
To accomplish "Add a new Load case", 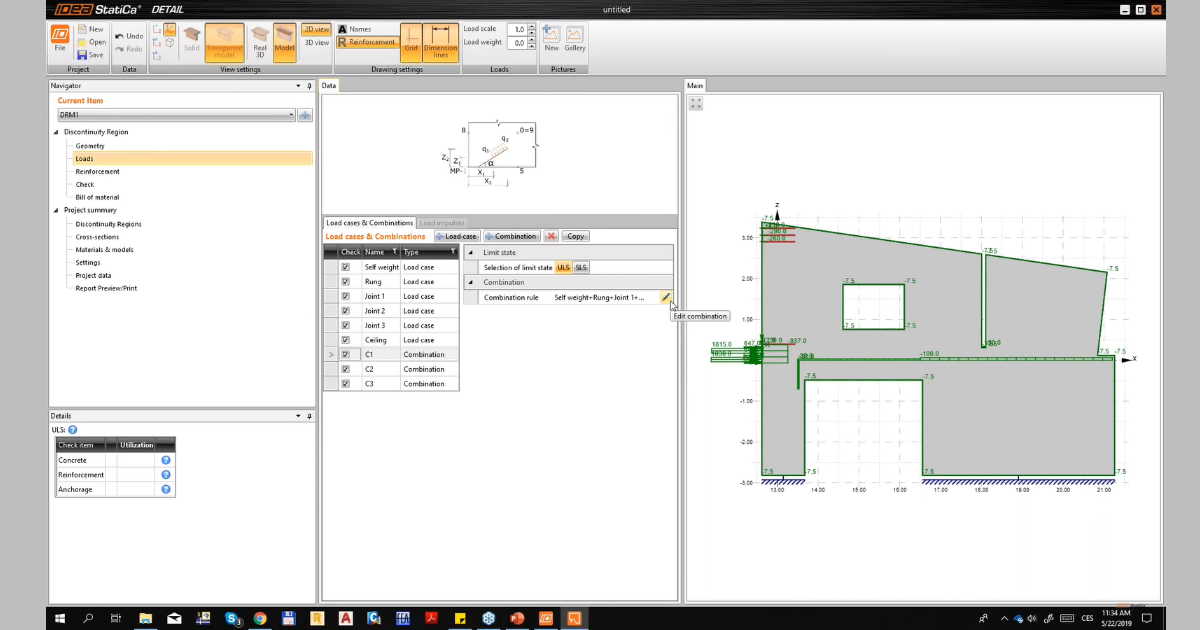I will pyautogui.click(x=456, y=236).
